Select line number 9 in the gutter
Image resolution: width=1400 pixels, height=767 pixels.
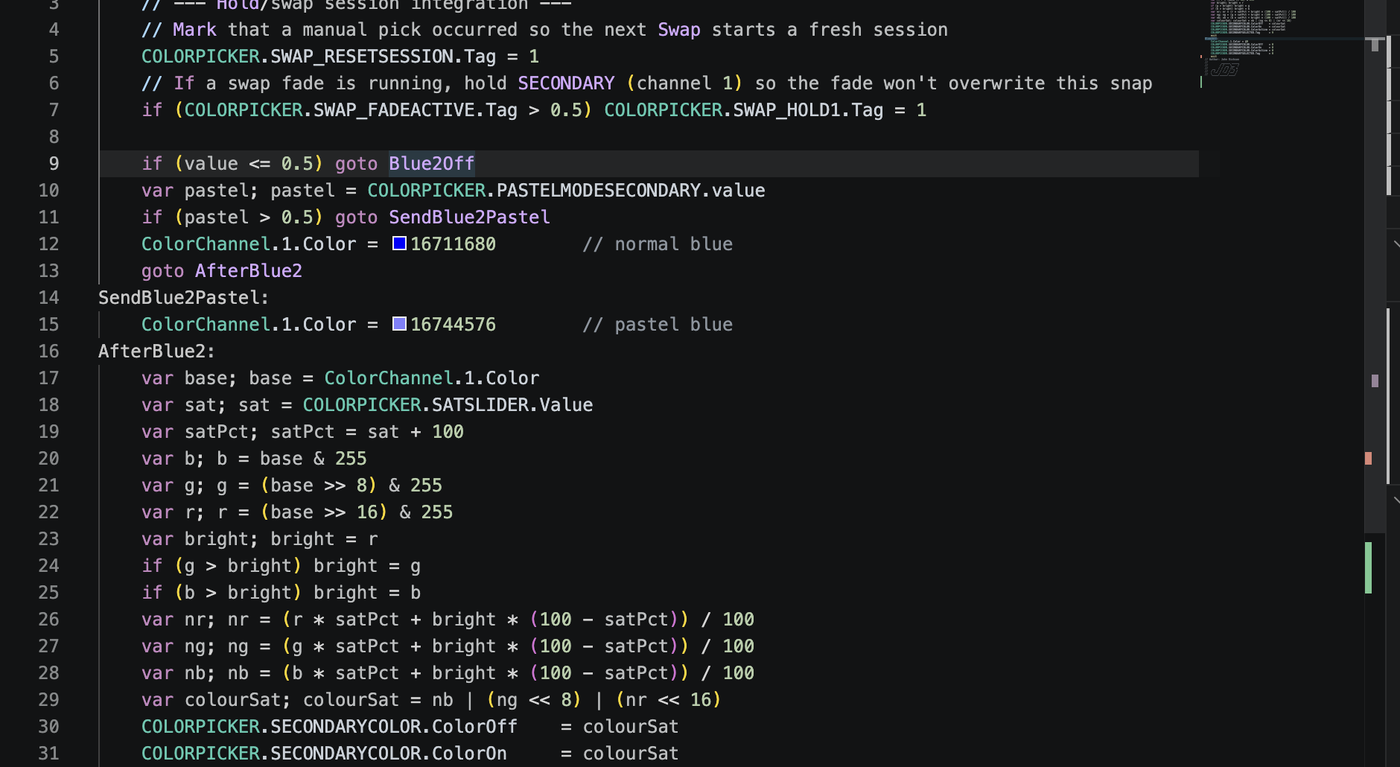click(x=54, y=164)
